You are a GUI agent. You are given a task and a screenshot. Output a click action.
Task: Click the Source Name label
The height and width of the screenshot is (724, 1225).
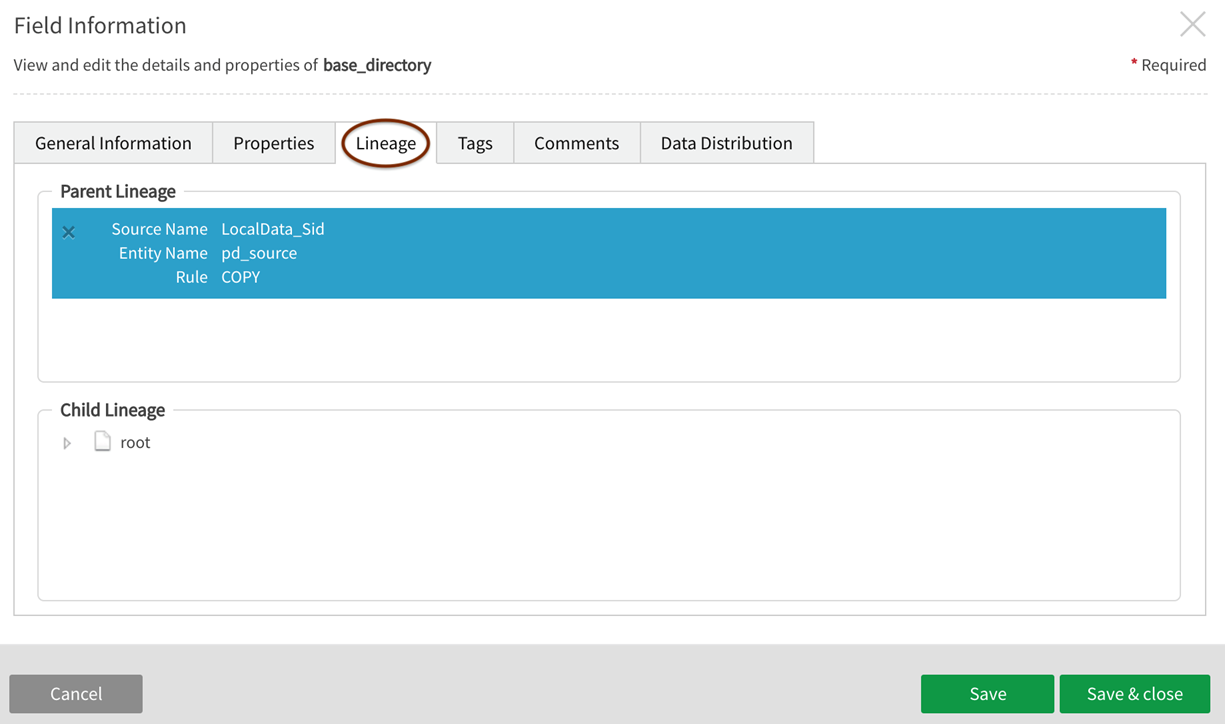coord(159,229)
